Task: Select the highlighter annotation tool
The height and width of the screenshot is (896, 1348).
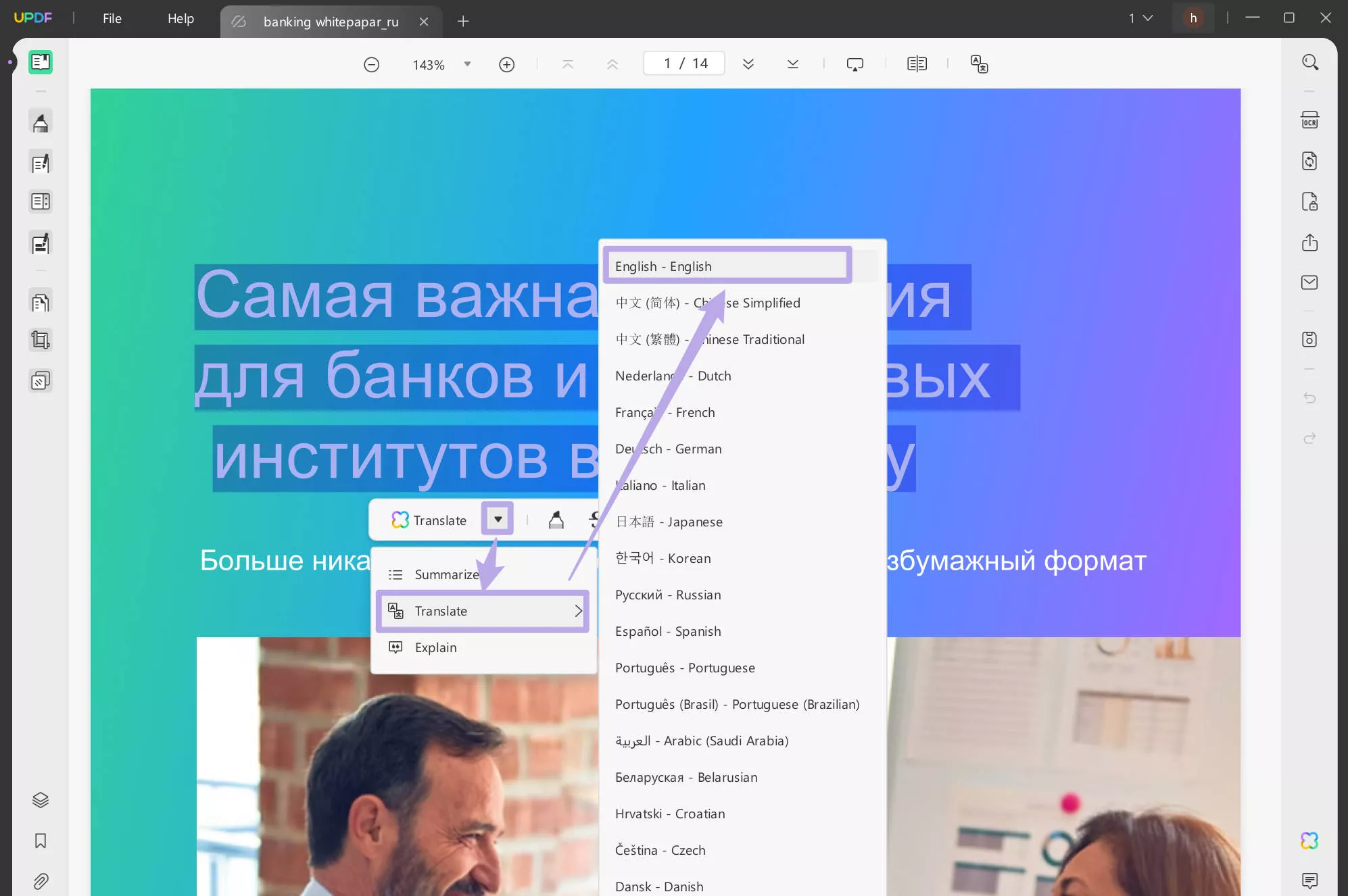Action: (x=40, y=121)
